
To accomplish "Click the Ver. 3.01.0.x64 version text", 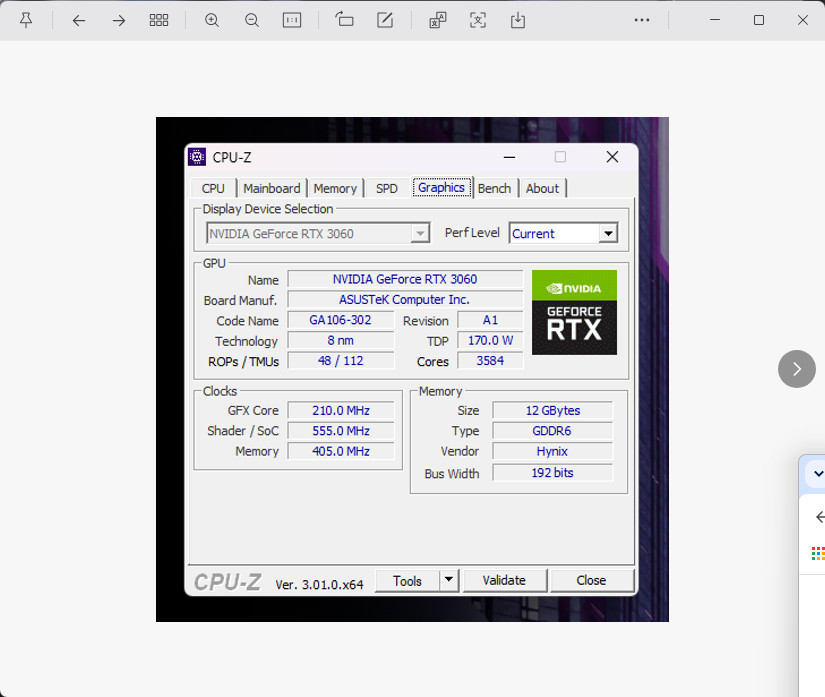I will 319,584.
